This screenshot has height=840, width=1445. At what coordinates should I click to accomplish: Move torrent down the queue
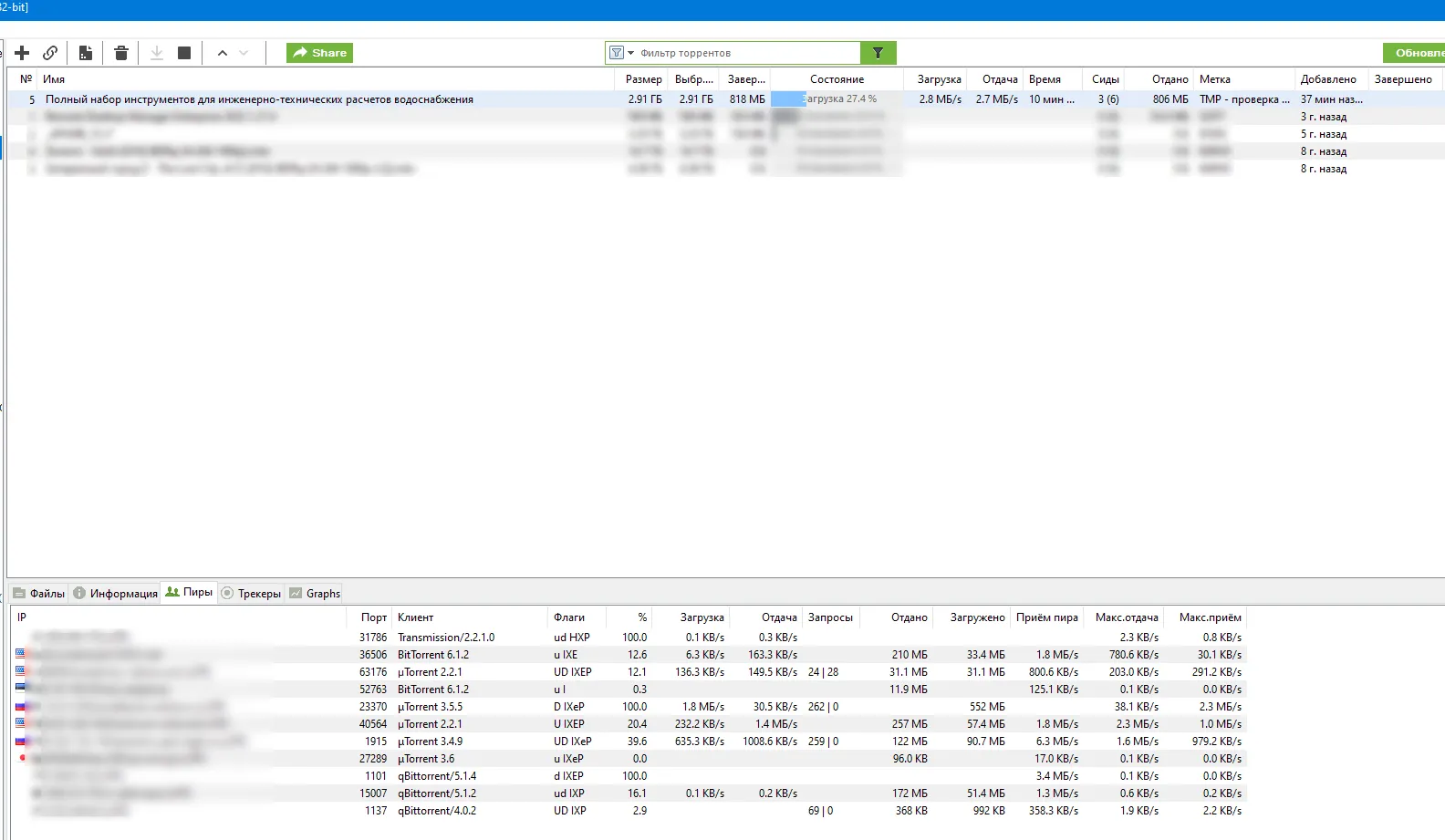pyautogui.click(x=244, y=53)
